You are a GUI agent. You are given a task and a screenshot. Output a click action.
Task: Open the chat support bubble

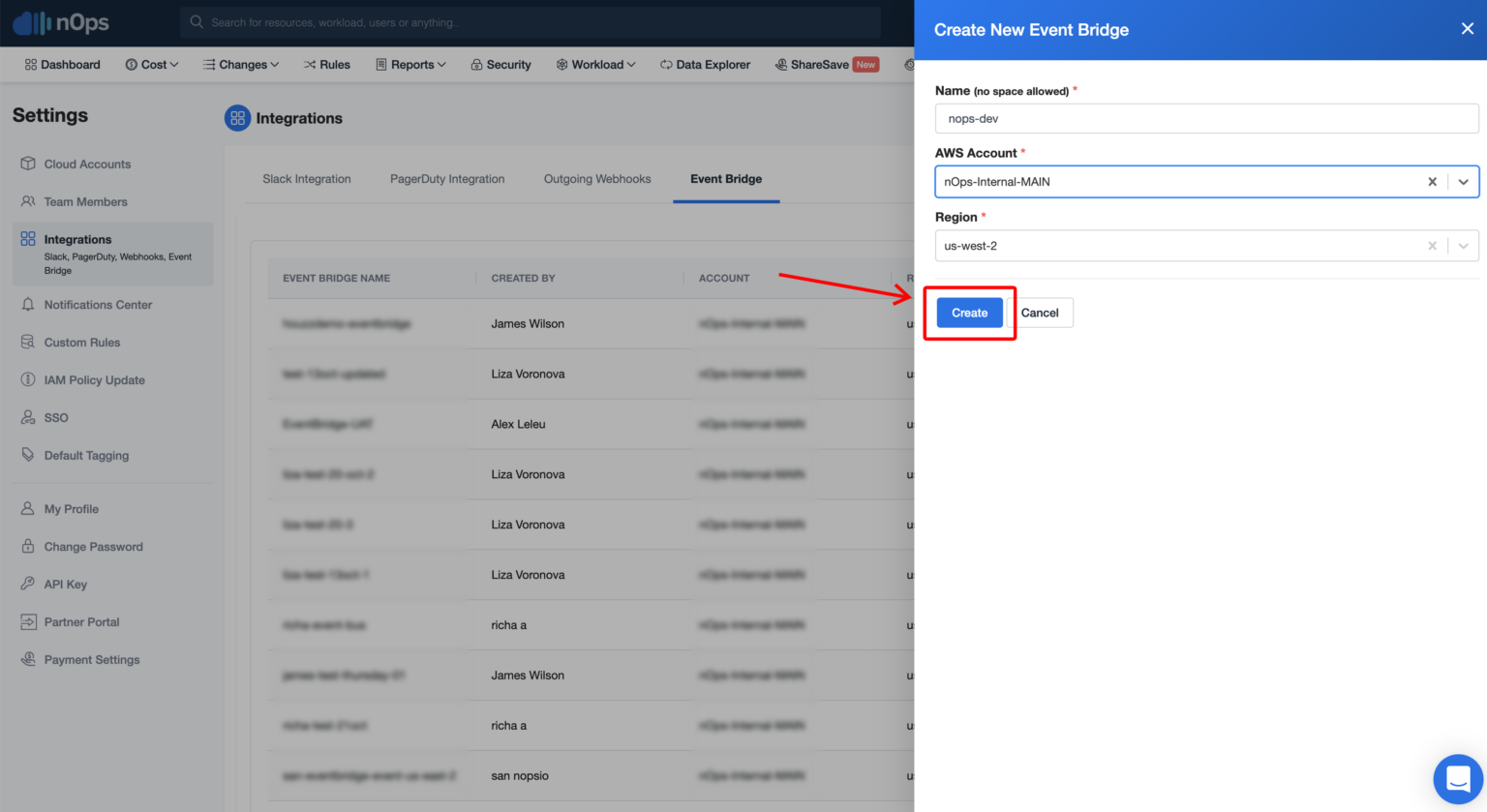coord(1458,779)
